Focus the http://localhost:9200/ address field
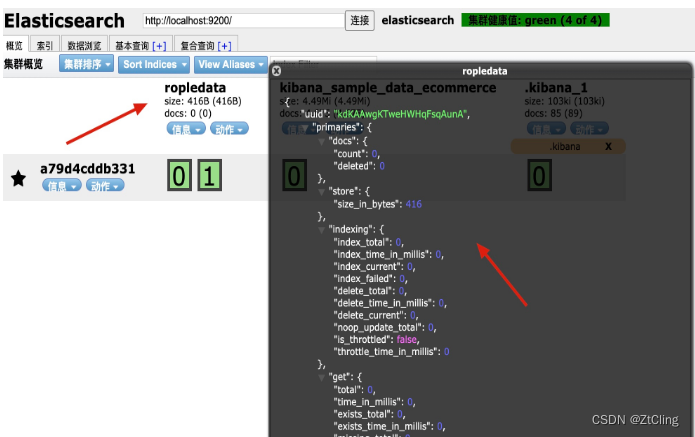695x437 pixels. pyautogui.click(x=243, y=20)
